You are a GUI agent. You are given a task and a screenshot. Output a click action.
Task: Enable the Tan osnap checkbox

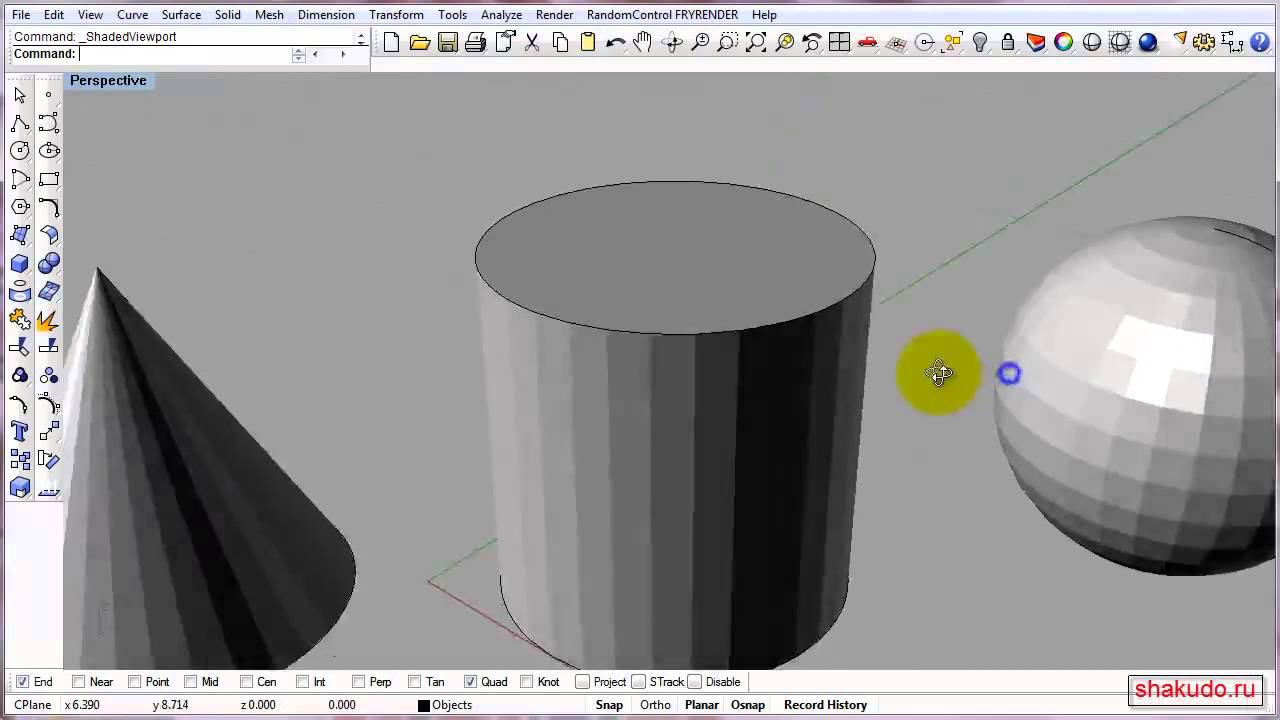(415, 682)
